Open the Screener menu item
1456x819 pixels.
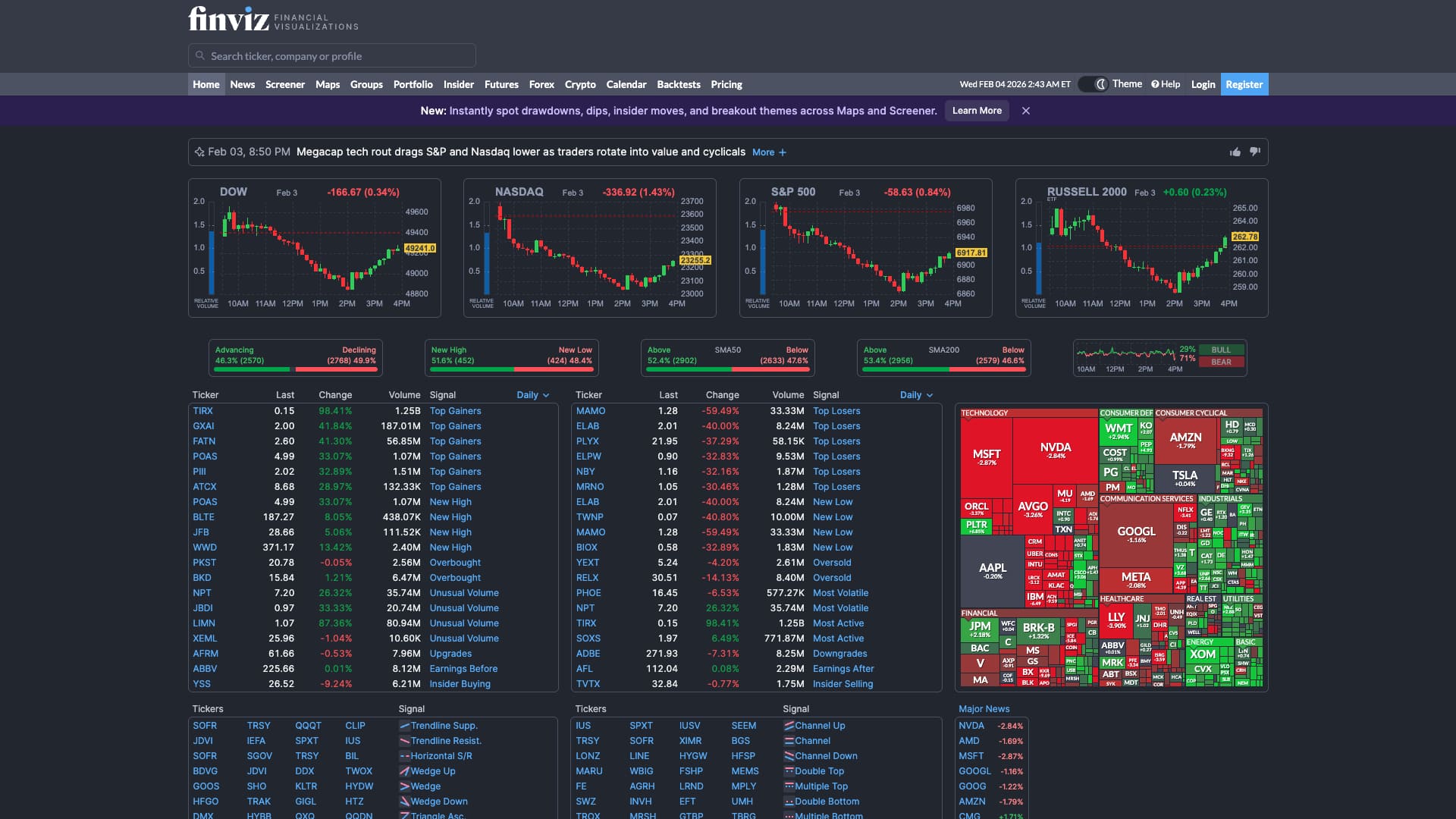coord(284,84)
